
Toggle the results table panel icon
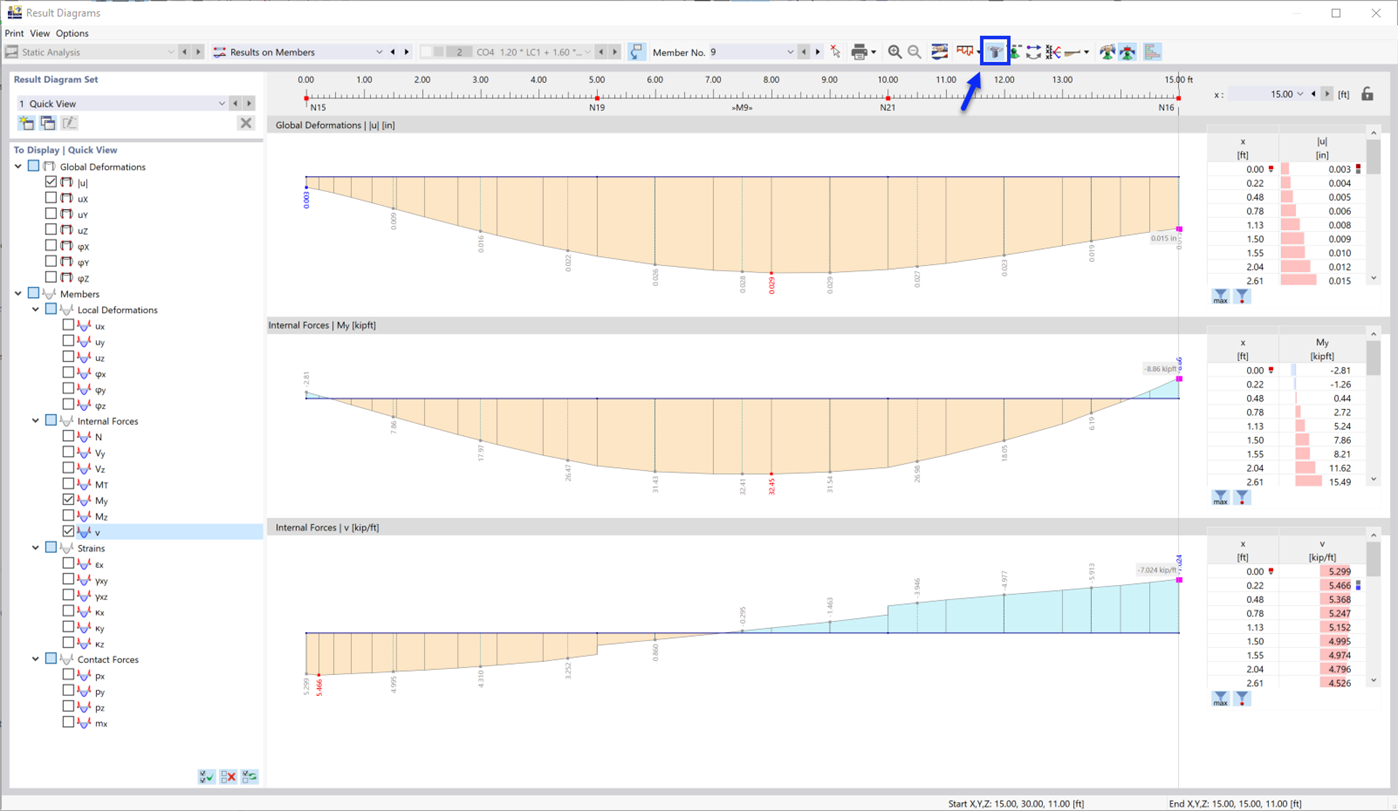coord(1152,52)
